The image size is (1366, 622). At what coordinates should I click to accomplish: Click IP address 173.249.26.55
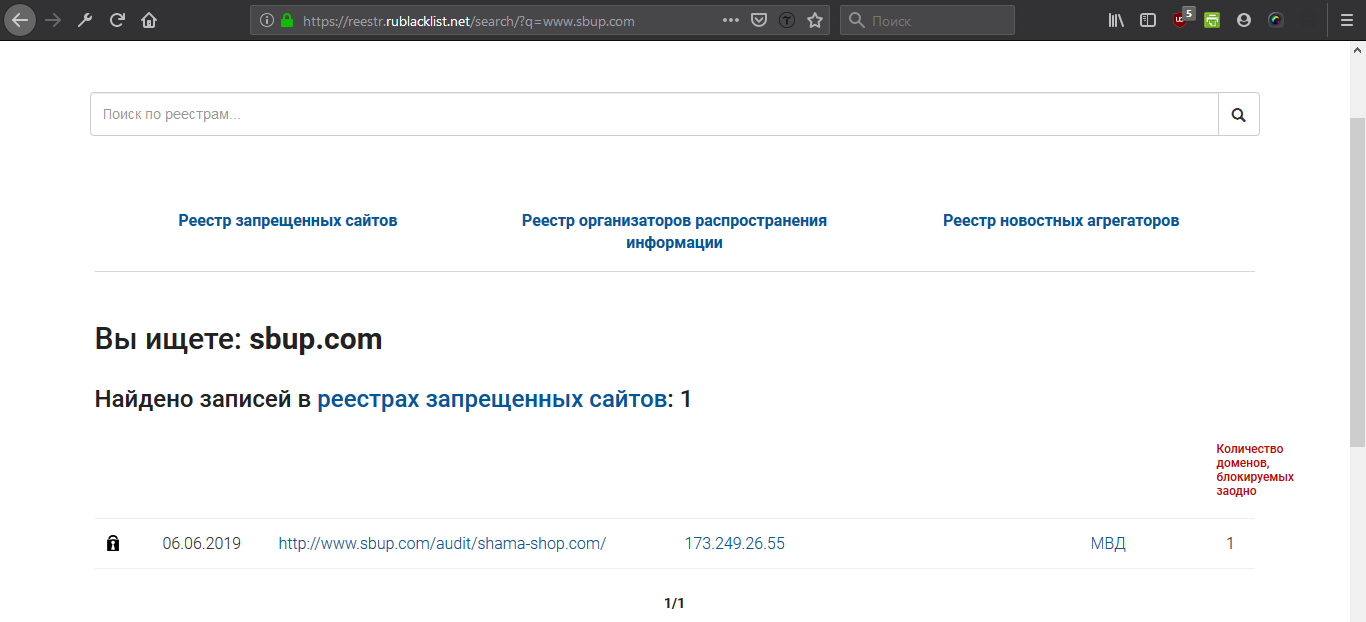(x=735, y=544)
